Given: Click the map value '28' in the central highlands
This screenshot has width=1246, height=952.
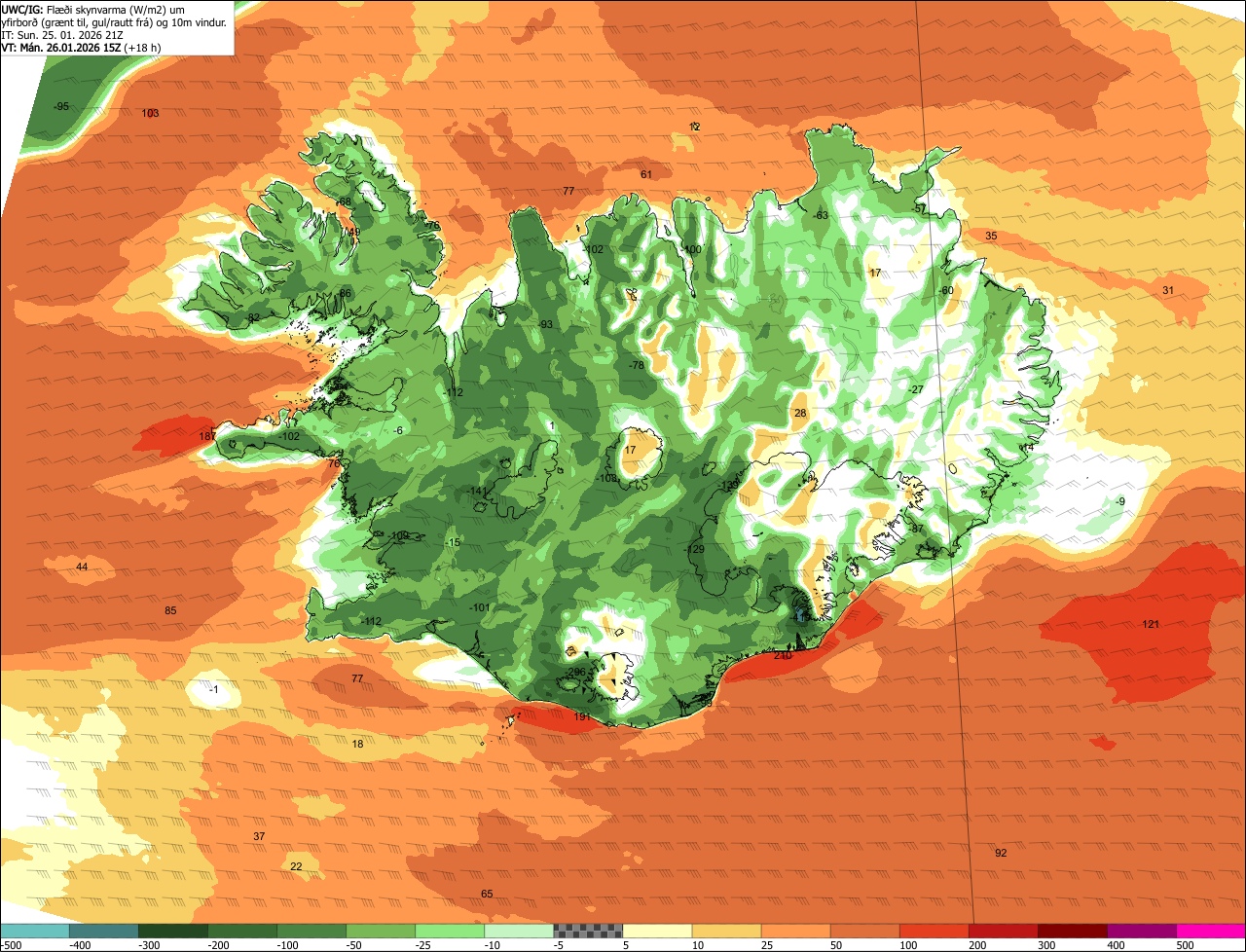Looking at the screenshot, I should pyautogui.click(x=800, y=414).
